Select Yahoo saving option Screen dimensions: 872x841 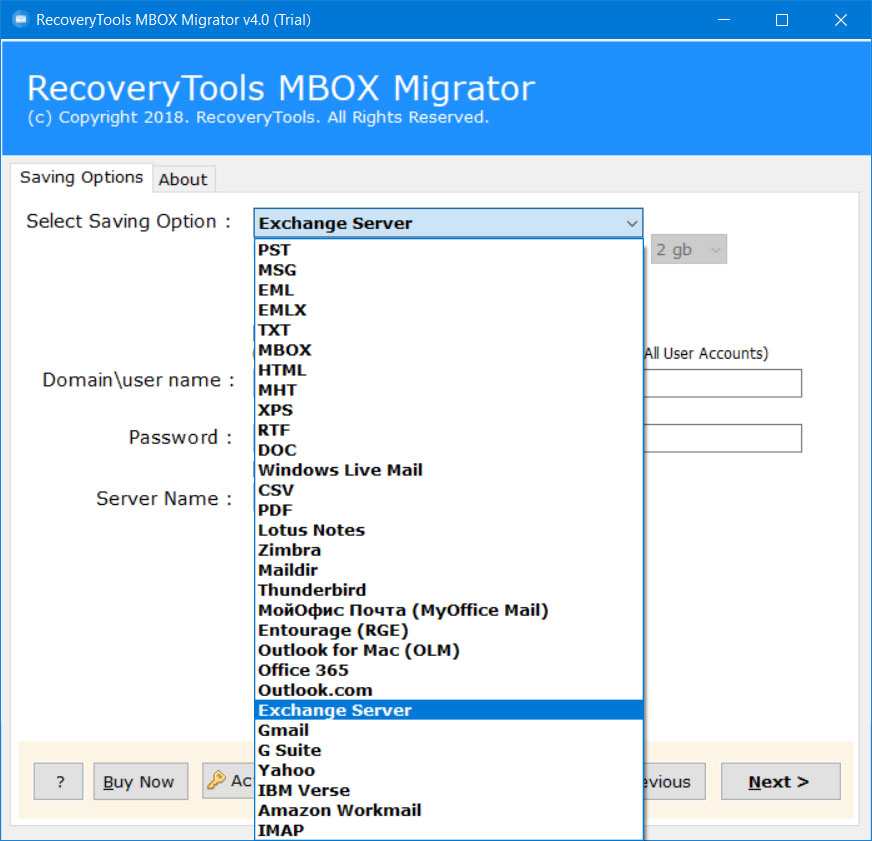point(448,771)
